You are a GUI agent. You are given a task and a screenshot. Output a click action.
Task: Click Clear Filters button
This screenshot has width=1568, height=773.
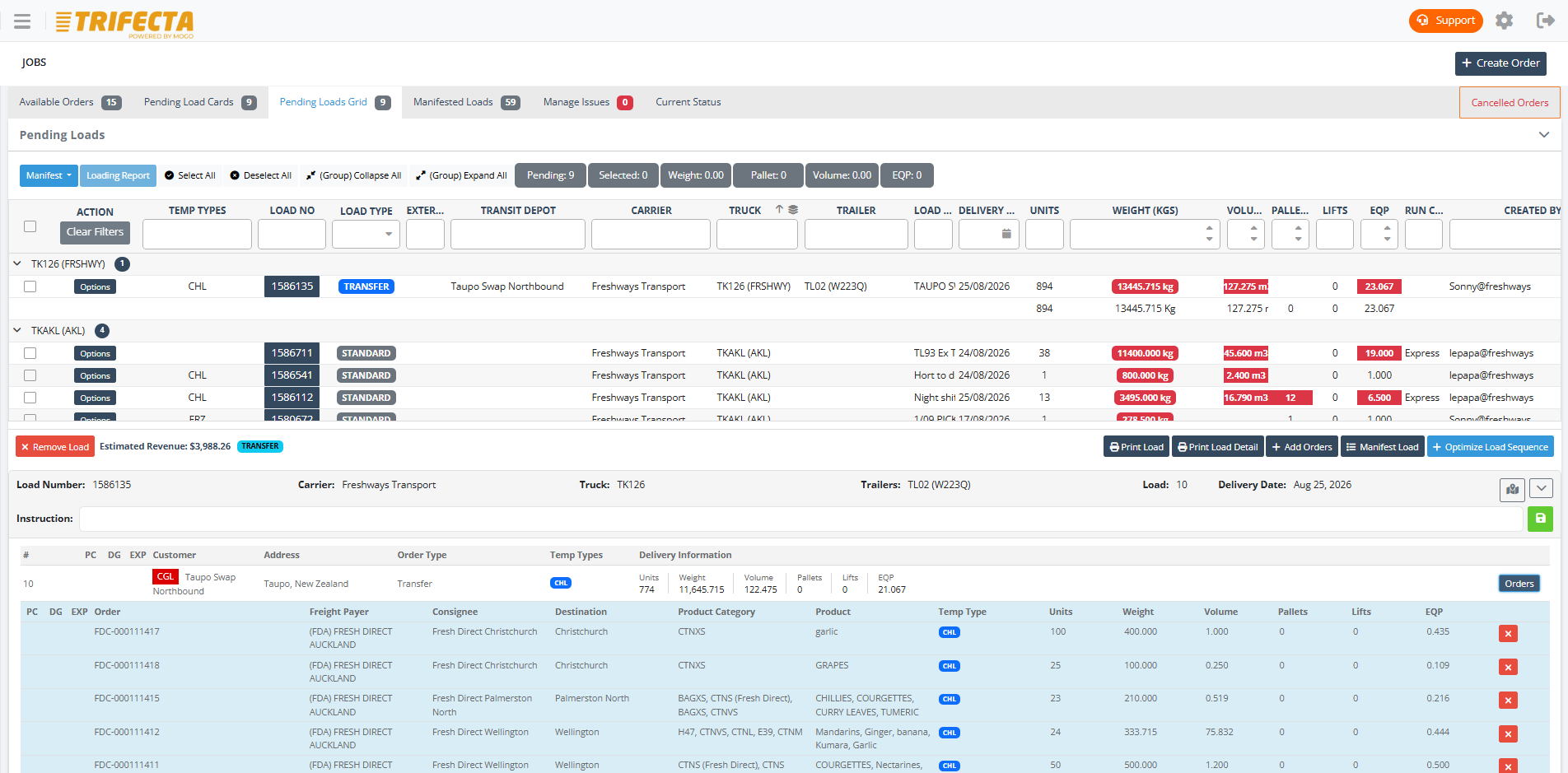click(96, 232)
